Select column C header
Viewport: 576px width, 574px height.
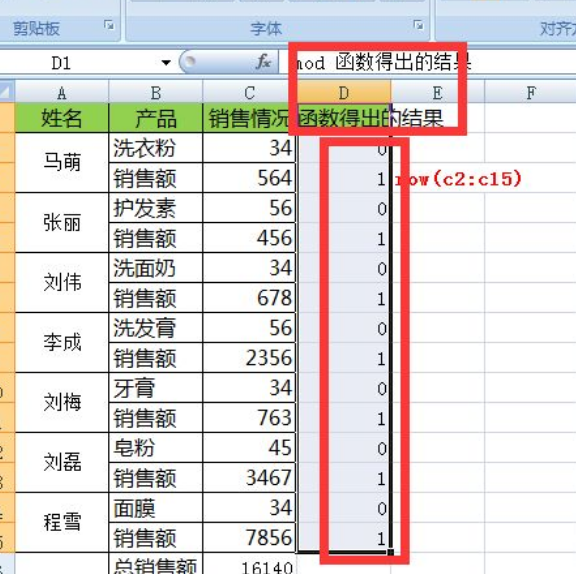tap(249, 92)
